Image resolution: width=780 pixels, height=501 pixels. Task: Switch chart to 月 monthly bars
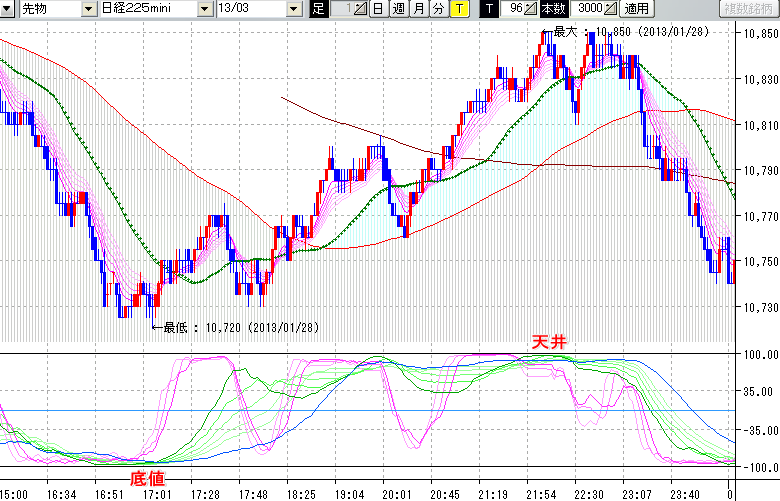tap(419, 9)
